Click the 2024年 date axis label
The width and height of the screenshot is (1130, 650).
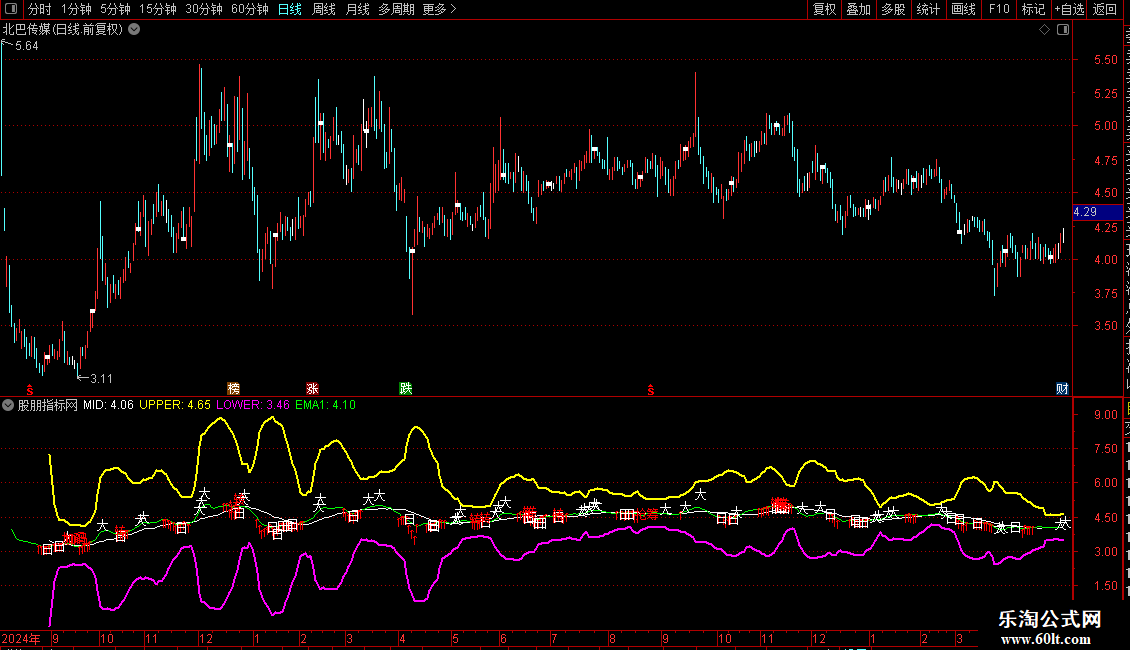tap(21, 638)
